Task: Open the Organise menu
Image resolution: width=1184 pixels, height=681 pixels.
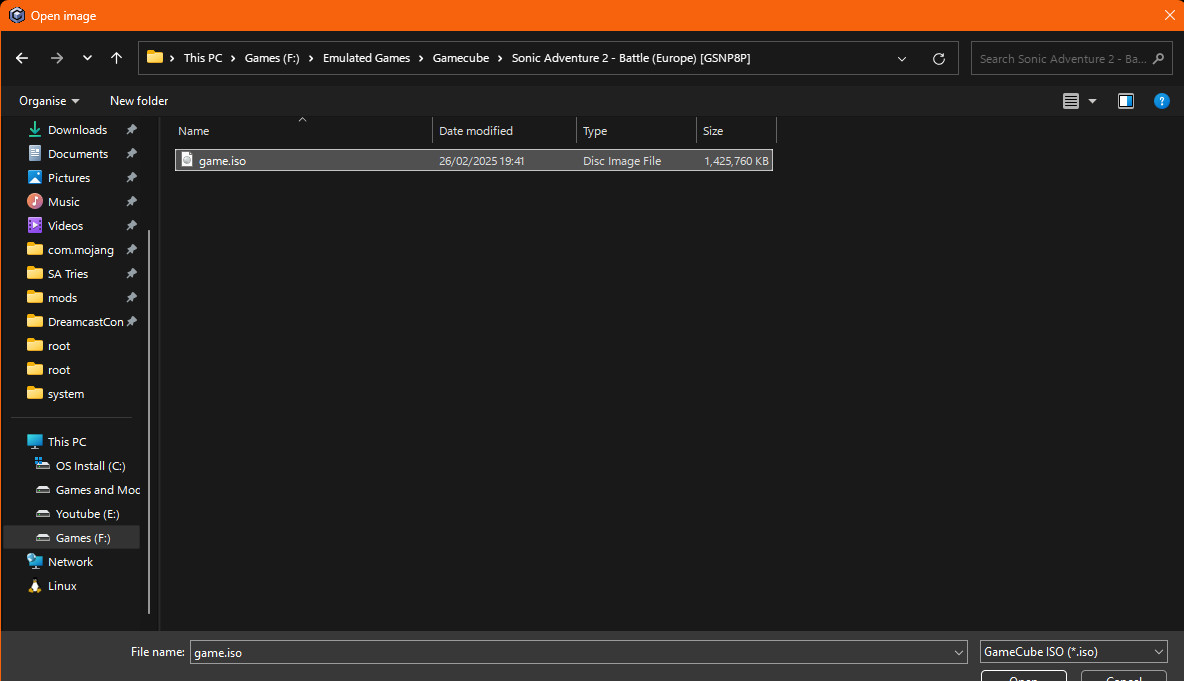Action: tap(49, 101)
